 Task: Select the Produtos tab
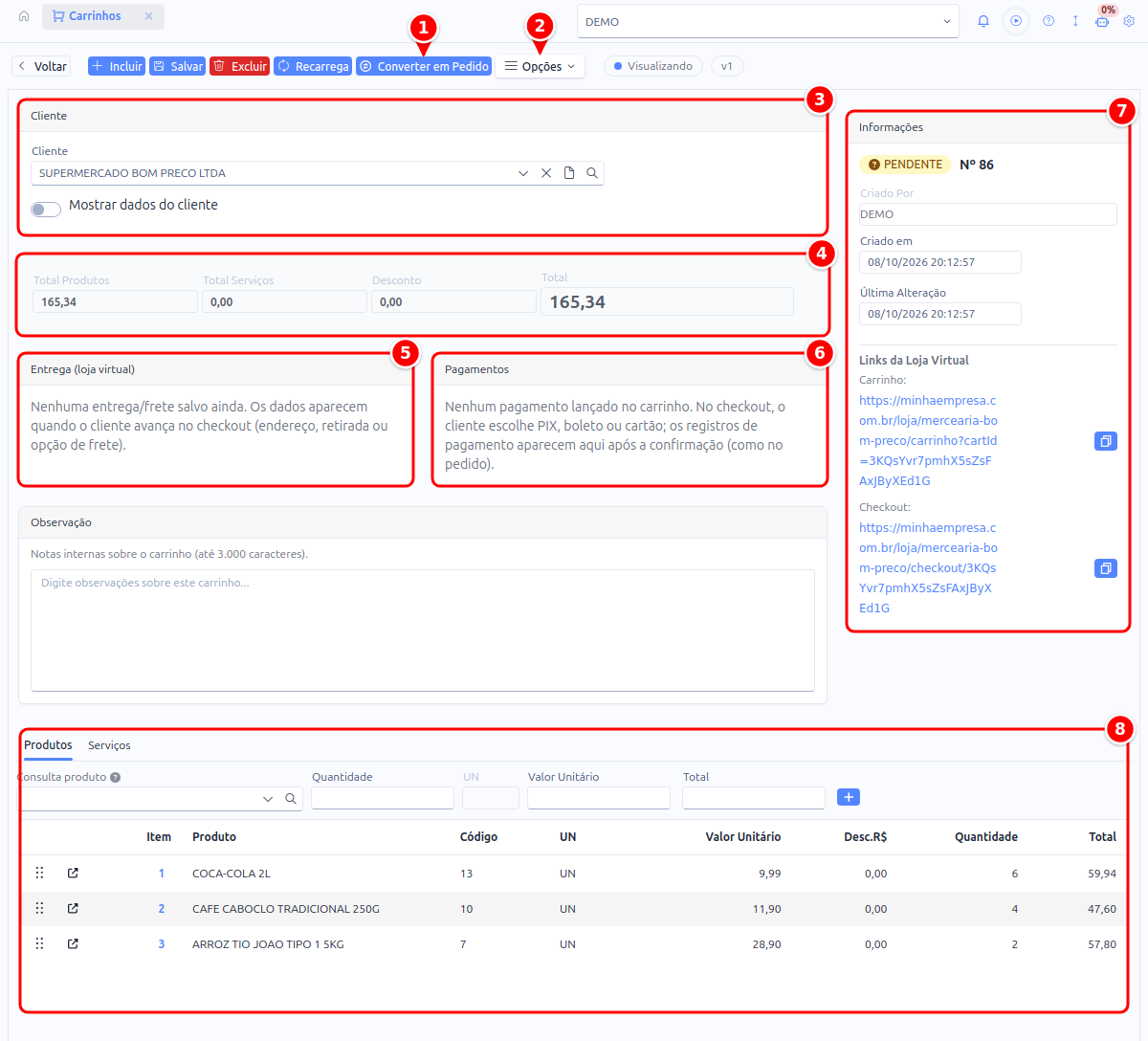48,745
